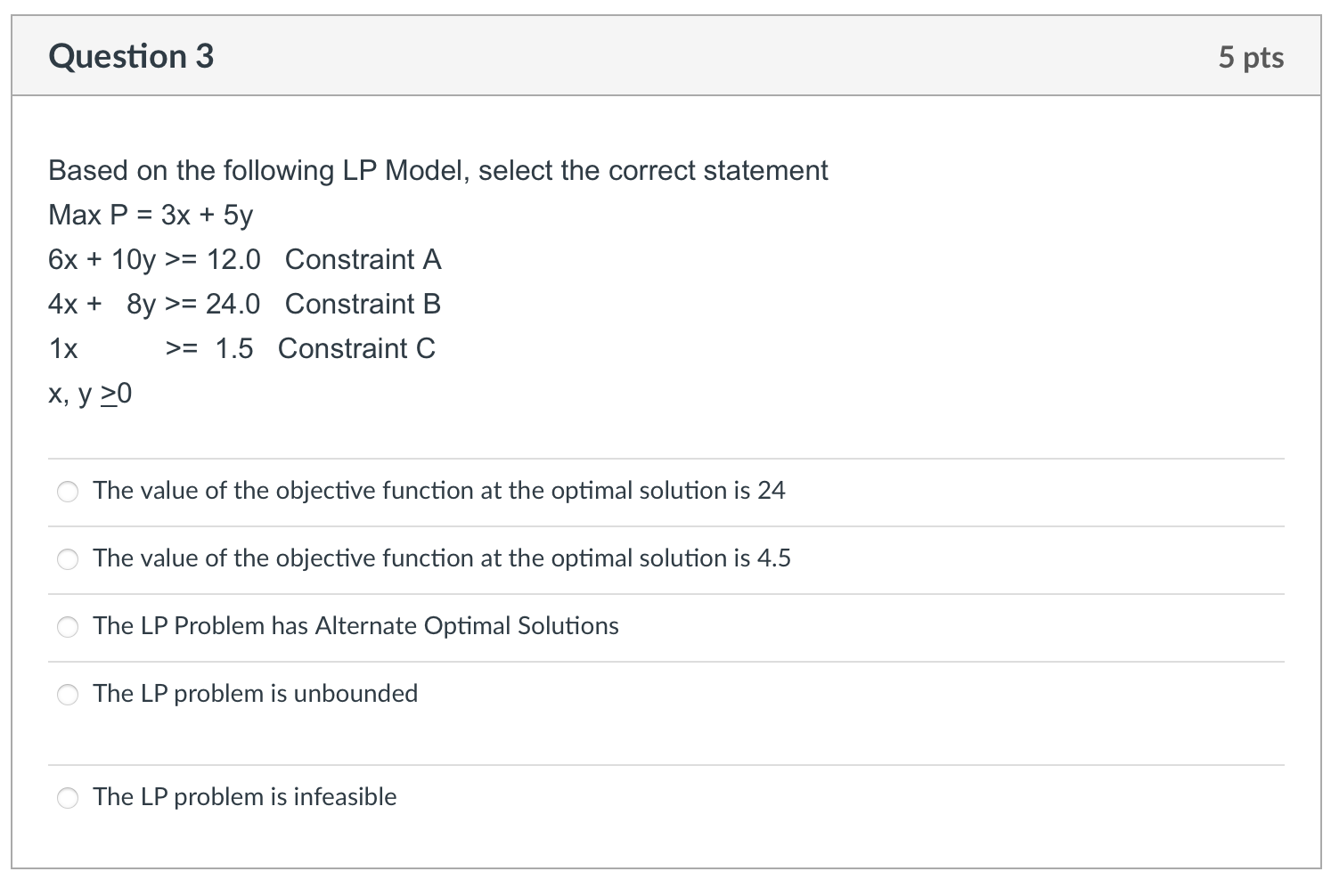Click the question prompt sentence
1331x896 pixels.
tap(437, 170)
